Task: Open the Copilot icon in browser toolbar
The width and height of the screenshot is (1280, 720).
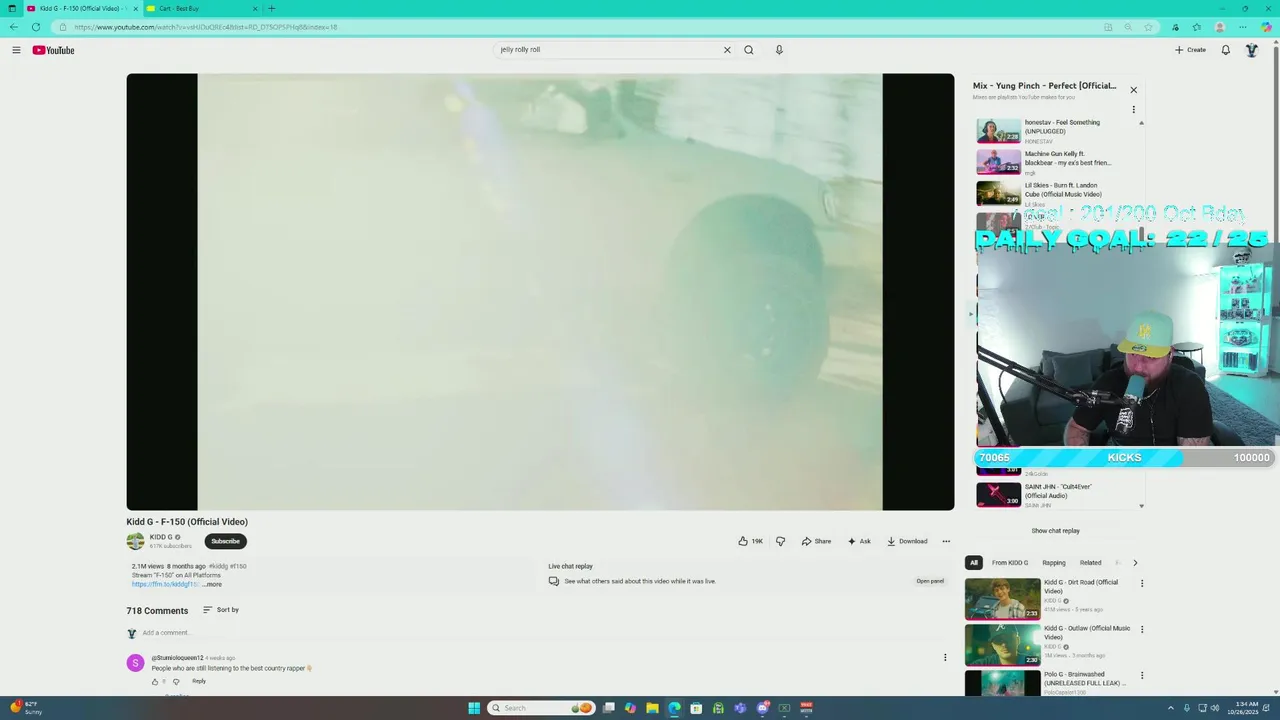Action: click(1266, 27)
